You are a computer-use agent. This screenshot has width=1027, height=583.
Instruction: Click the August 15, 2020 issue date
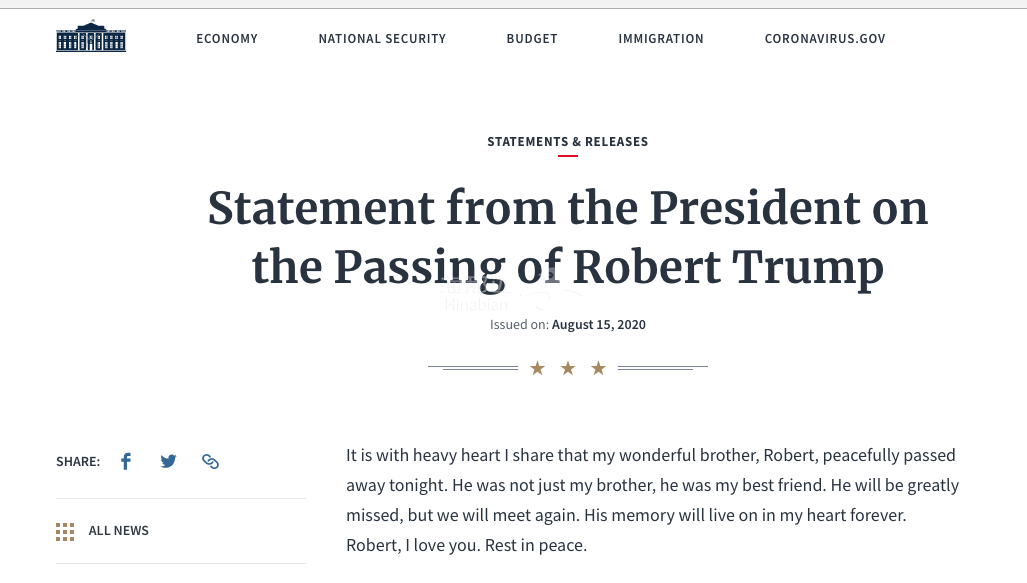click(x=599, y=325)
